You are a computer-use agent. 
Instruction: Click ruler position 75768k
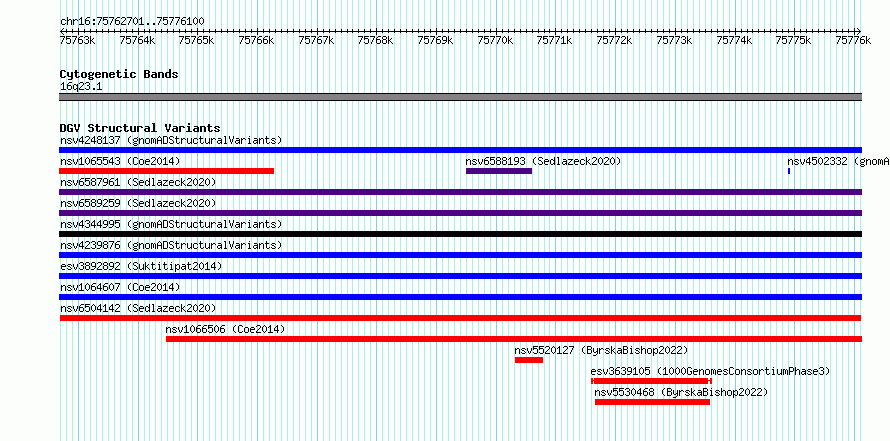pyautogui.click(x=376, y=40)
